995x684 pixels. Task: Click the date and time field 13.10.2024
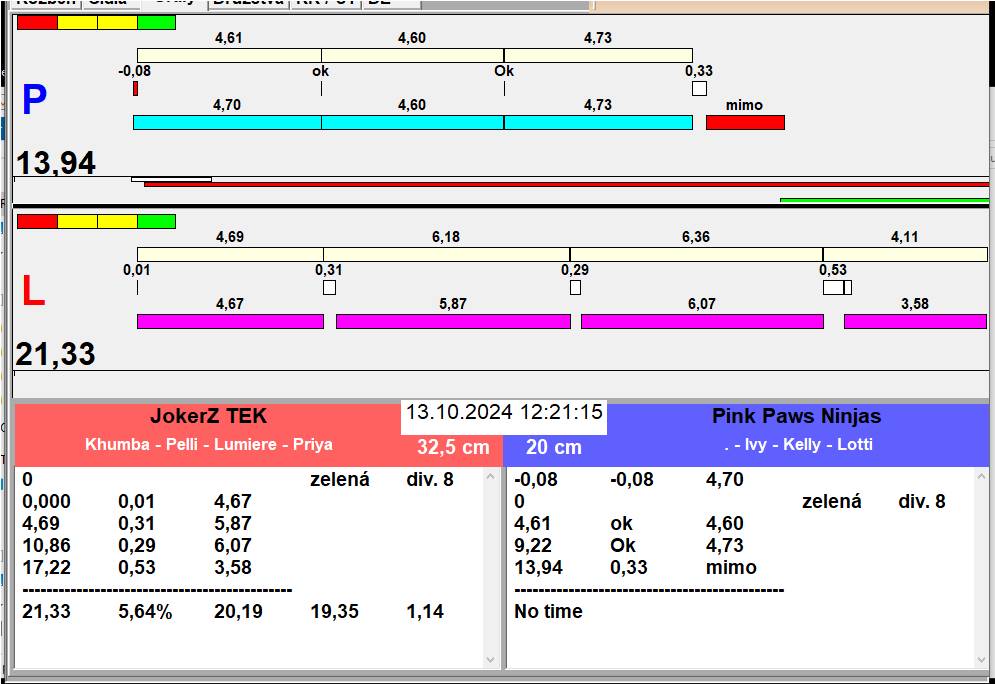pyautogui.click(x=504, y=412)
